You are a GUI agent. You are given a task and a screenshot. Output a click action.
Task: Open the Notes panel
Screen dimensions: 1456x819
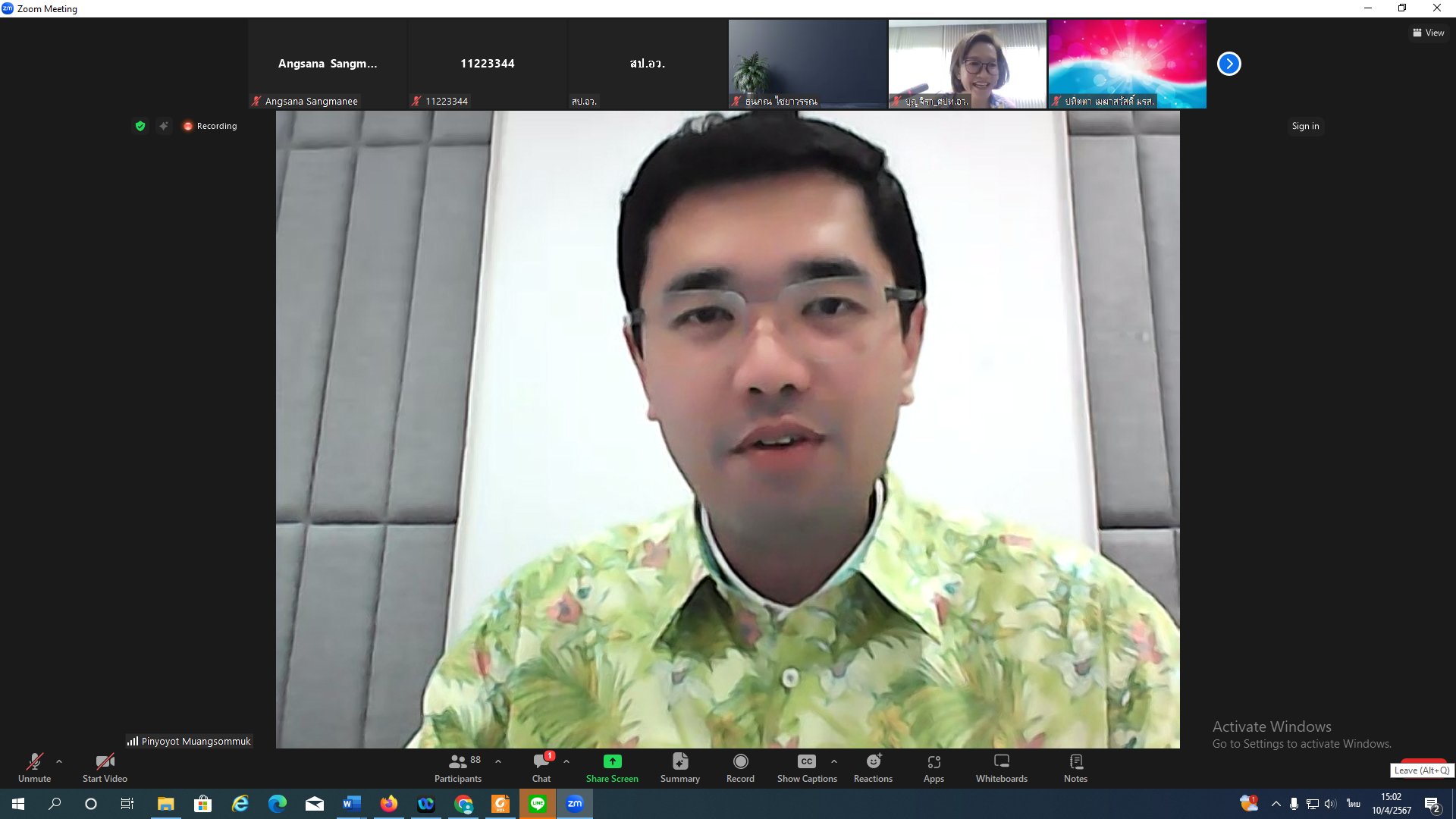click(x=1075, y=767)
